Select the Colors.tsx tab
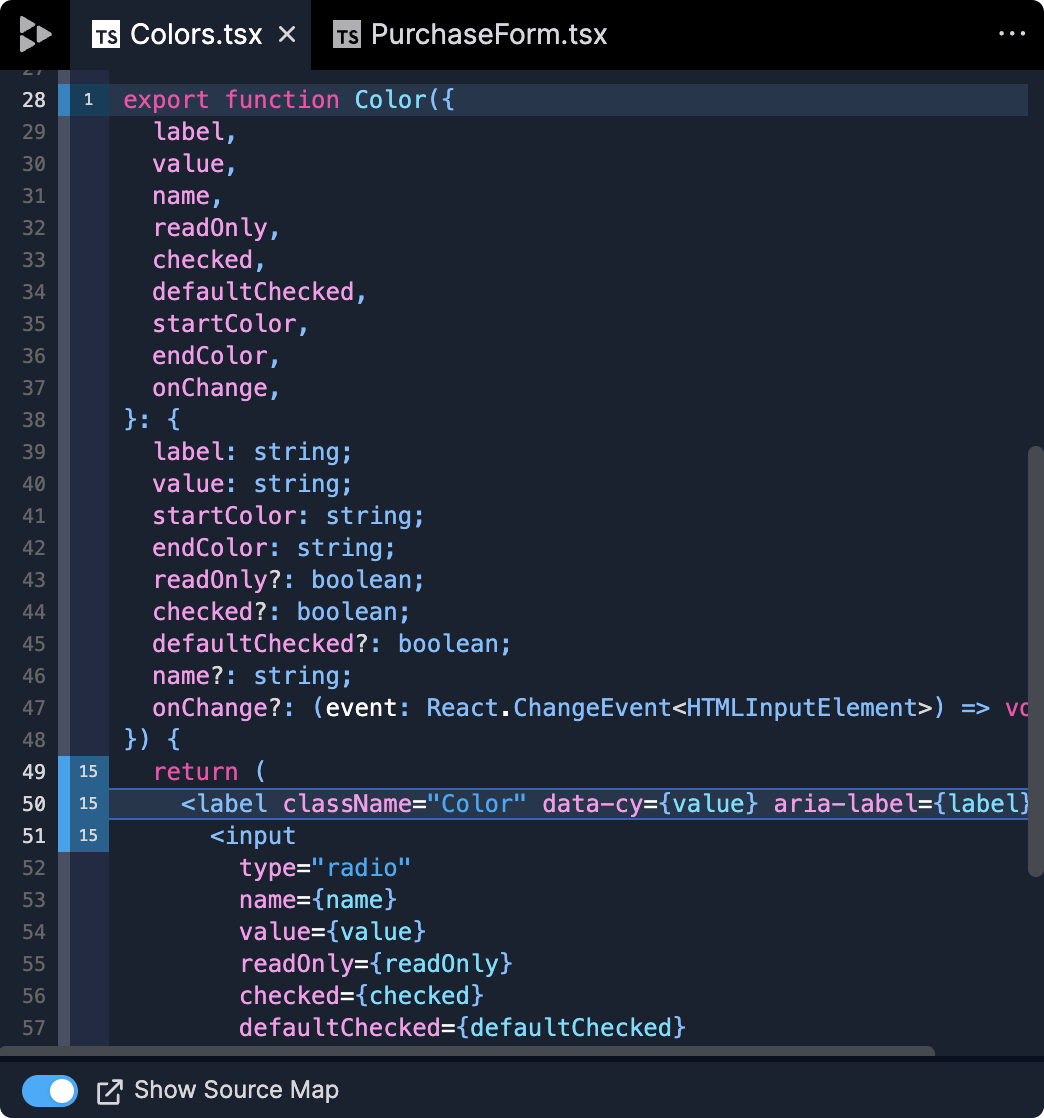The height and width of the screenshot is (1118, 1044). [x=196, y=36]
